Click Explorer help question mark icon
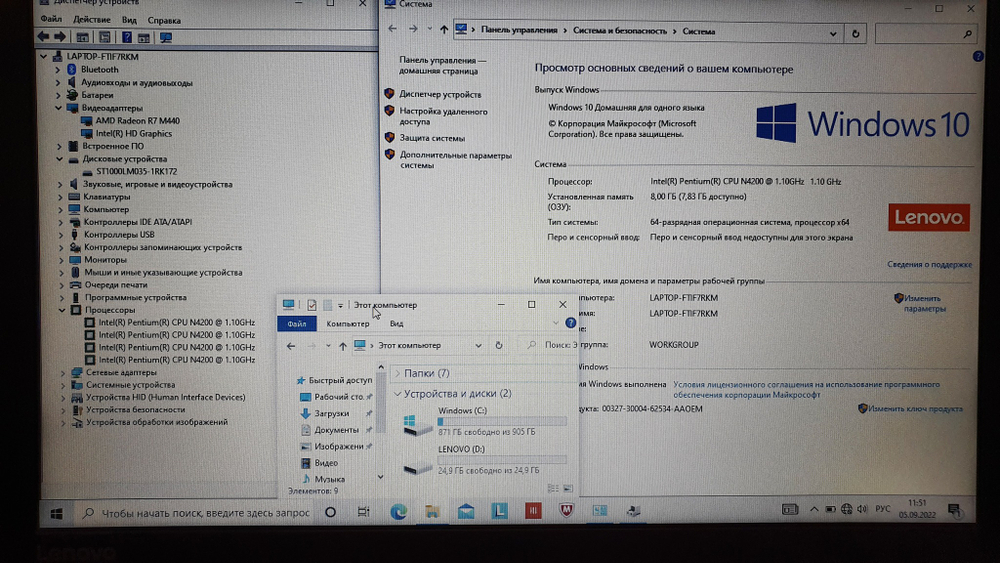The width and height of the screenshot is (1000, 563). 571,323
